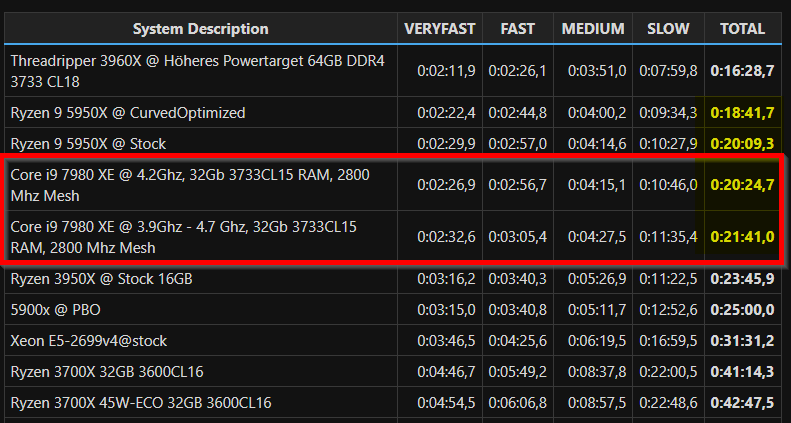
Task: Click FAST value 0:05:49,2
Action: click(518, 372)
